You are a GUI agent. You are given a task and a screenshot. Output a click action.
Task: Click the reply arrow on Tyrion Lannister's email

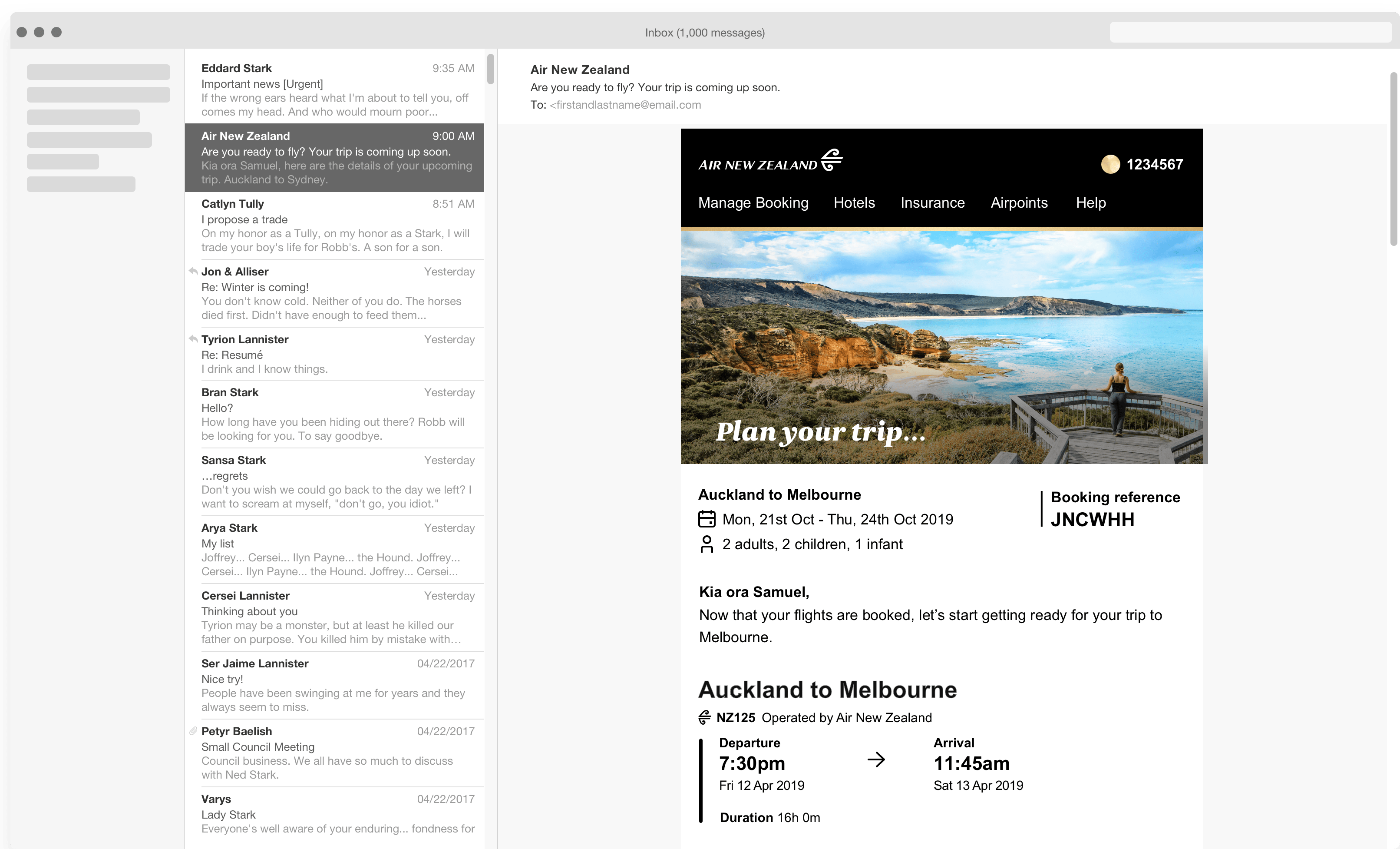(x=194, y=338)
